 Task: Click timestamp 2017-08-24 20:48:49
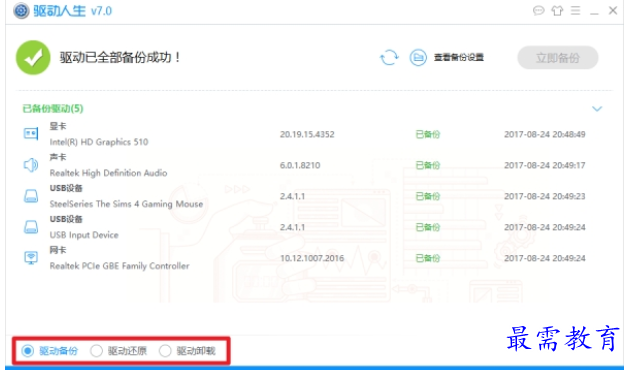coord(545,134)
